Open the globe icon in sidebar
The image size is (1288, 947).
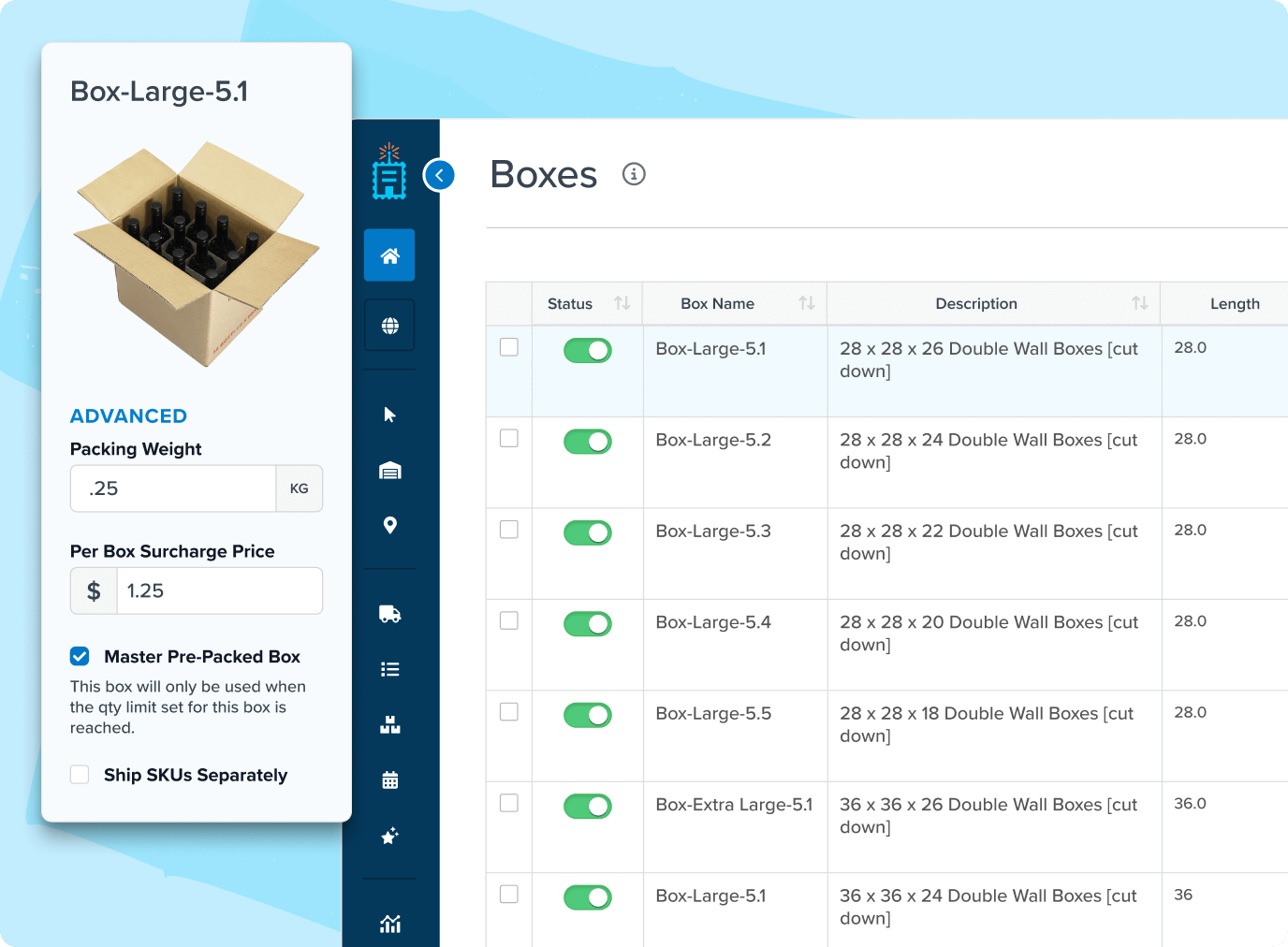coord(389,326)
